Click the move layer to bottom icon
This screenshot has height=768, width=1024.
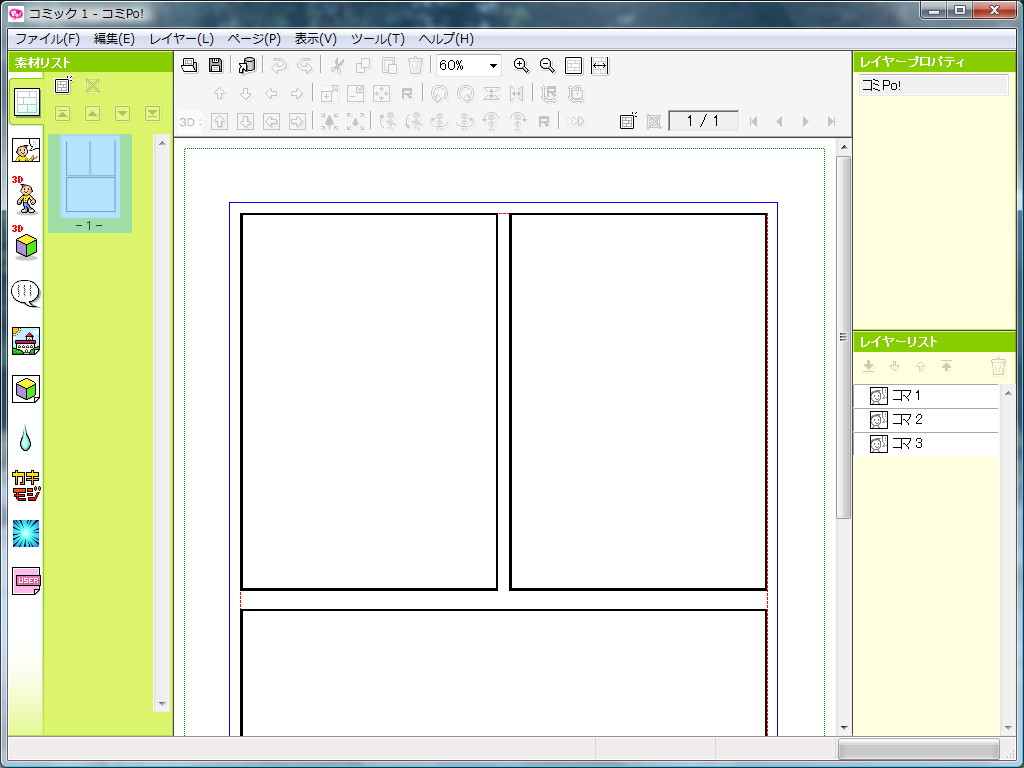(x=869, y=366)
